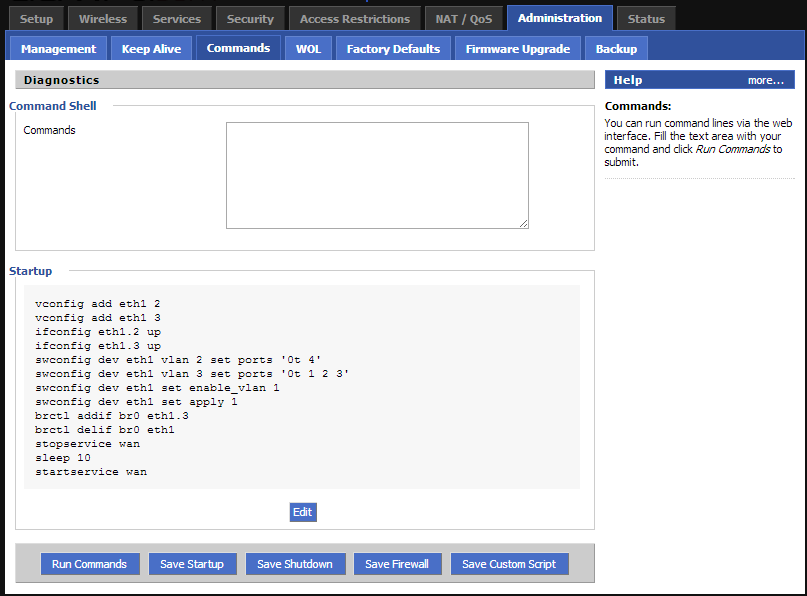The width and height of the screenshot is (807, 596).
Task: Click the Help panel title
Action: click(x=628, y=80)
